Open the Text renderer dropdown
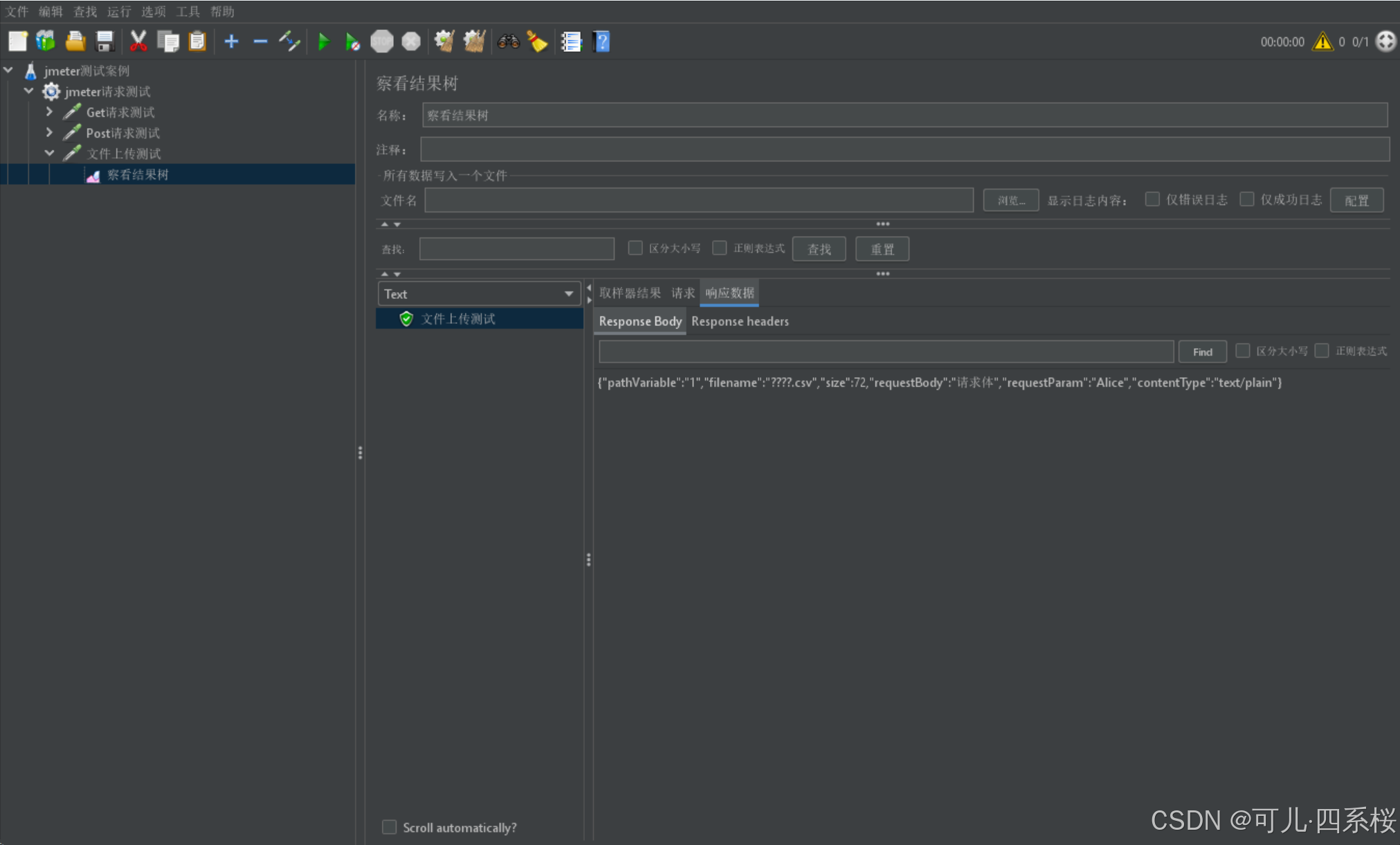 [x=479, y=294]
